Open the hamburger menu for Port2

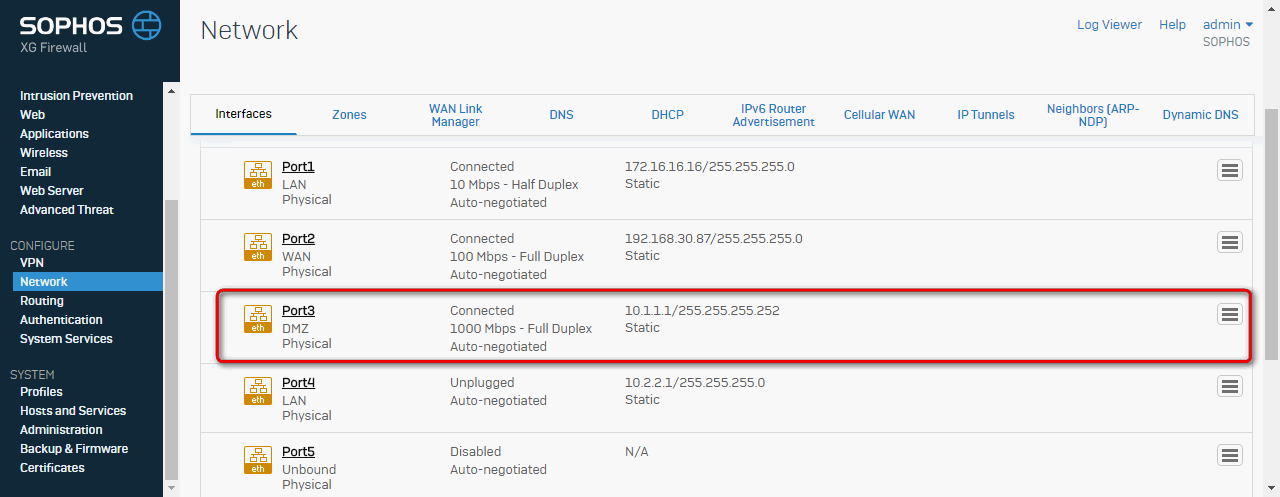coord(1230,242)
